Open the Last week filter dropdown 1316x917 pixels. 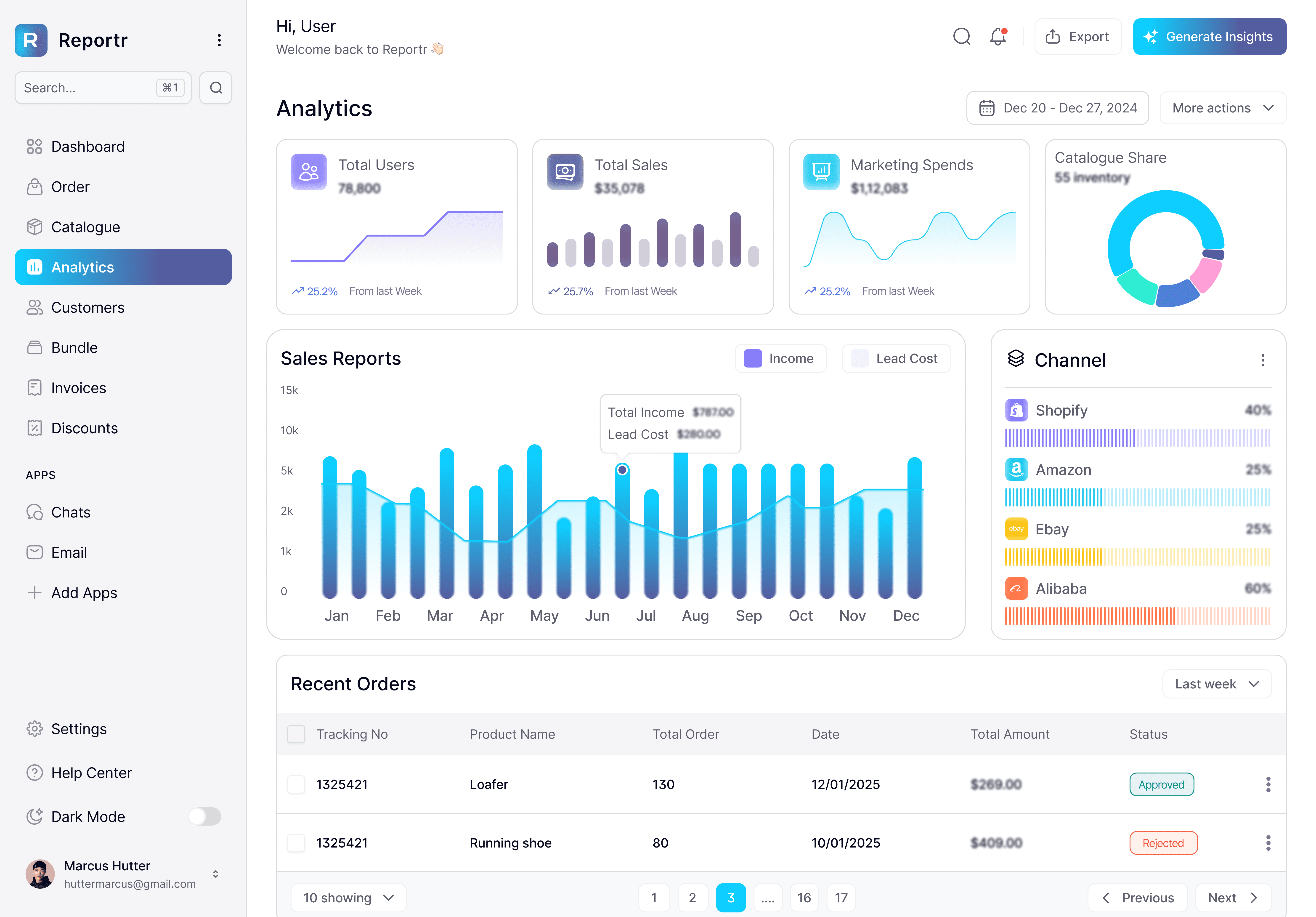pos(1217,684)
